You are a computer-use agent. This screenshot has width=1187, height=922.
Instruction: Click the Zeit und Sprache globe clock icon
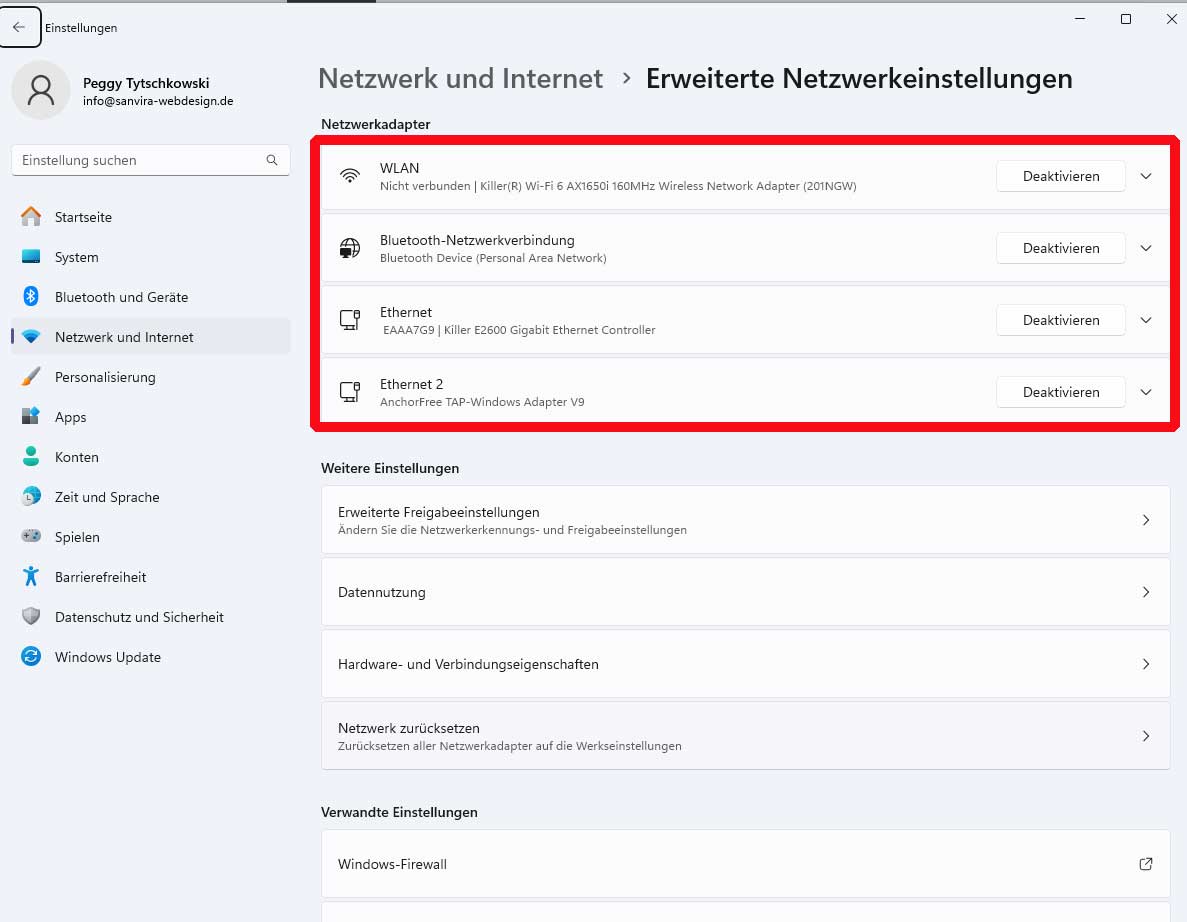(31, 496)
